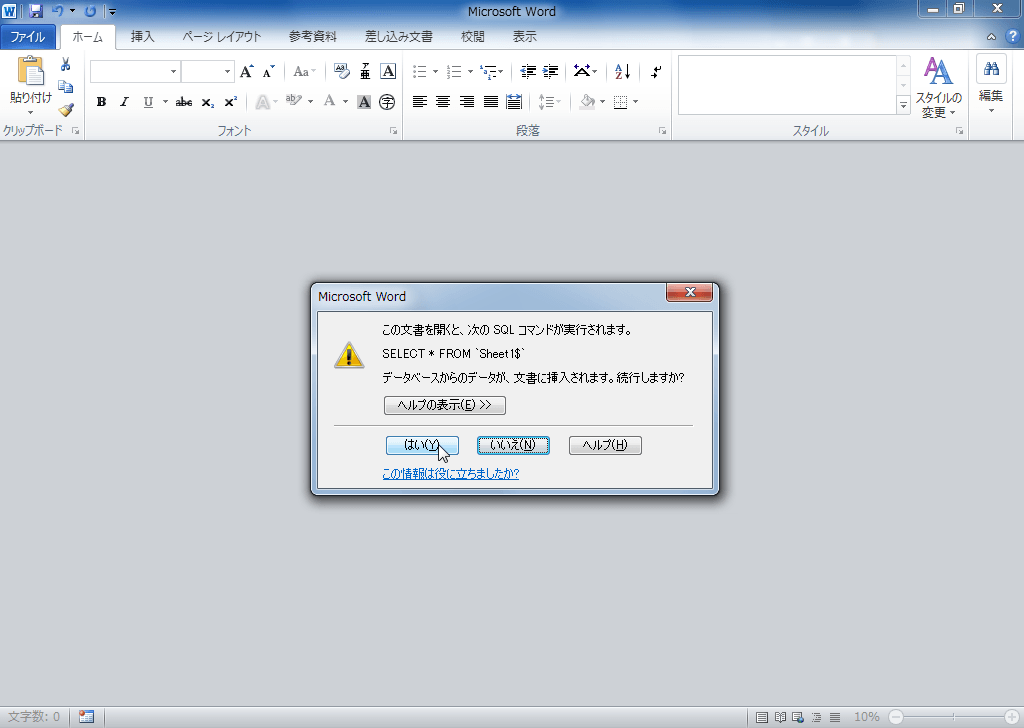Open the font name dropdown

click(x=173, y=71)
